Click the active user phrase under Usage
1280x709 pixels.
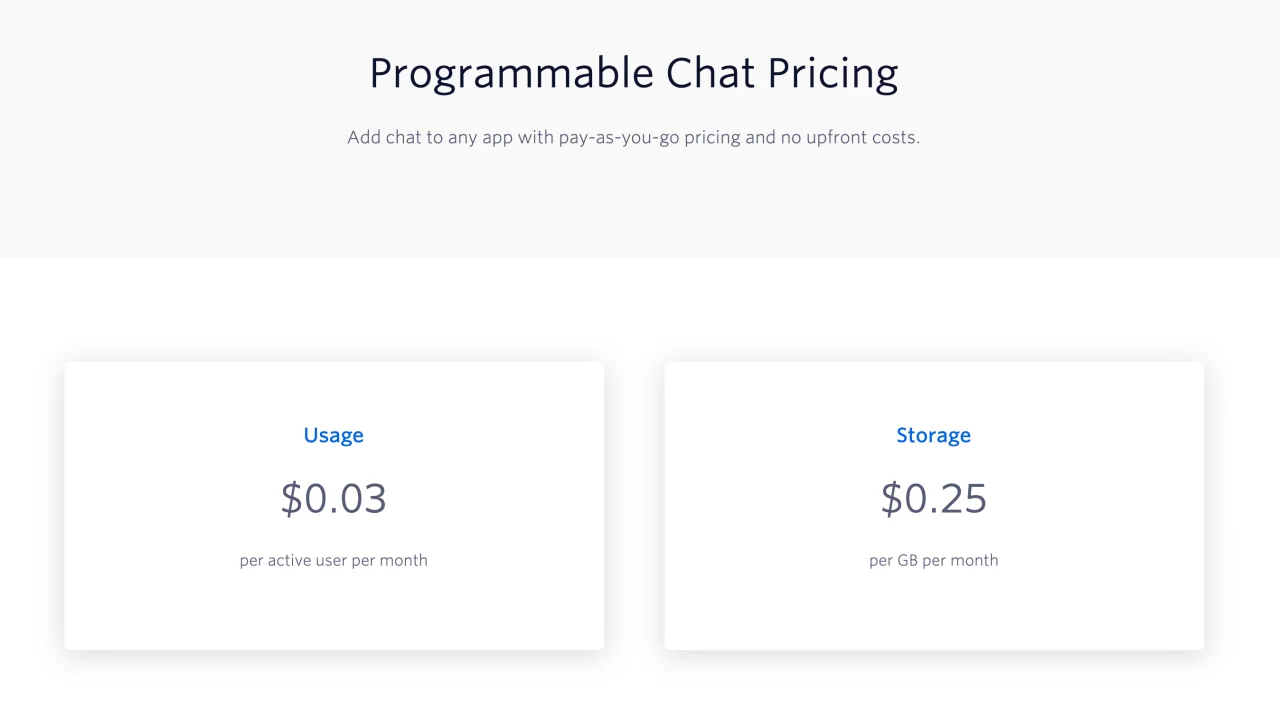[x=309, y=560]
